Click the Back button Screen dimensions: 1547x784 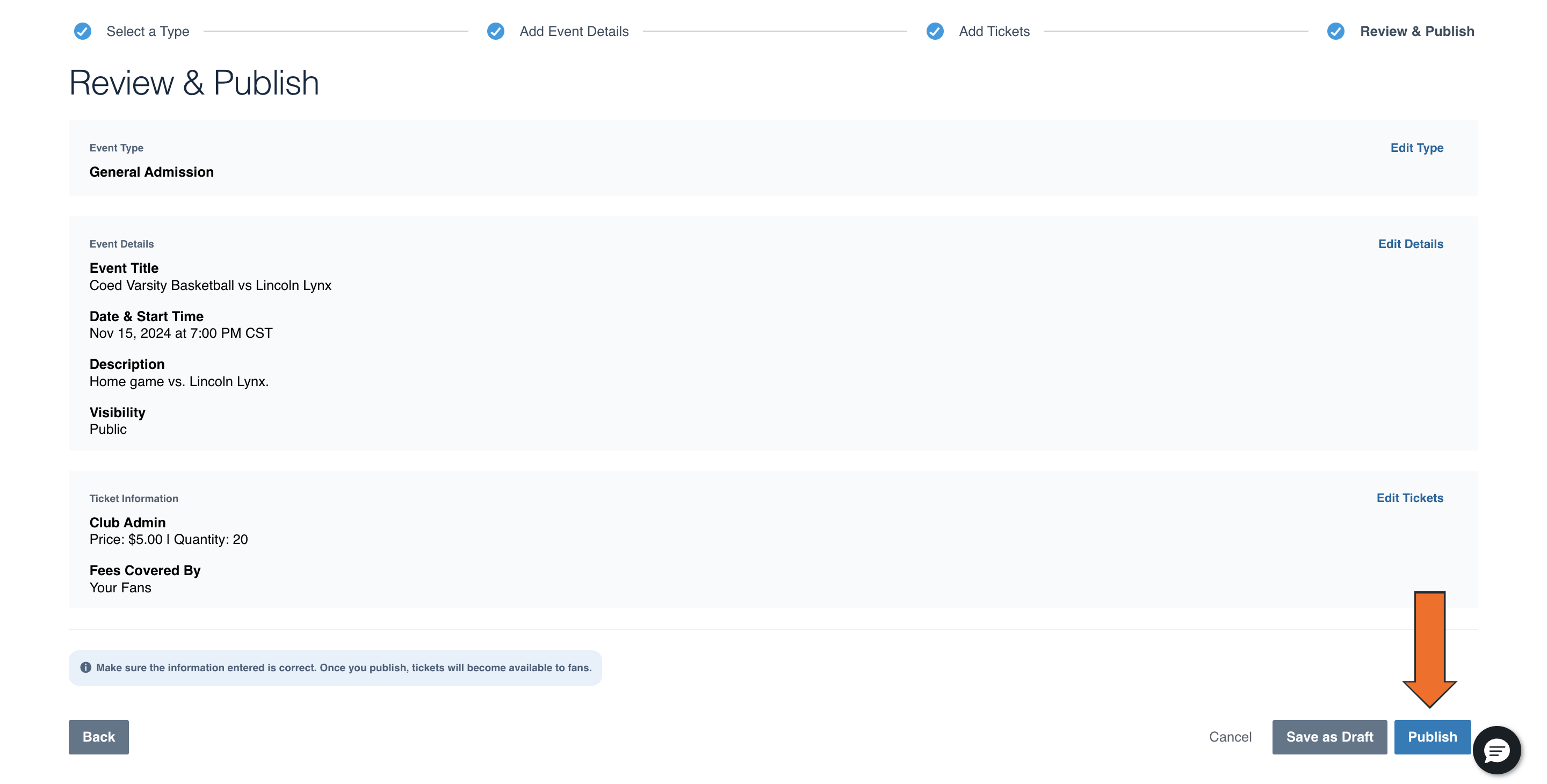[x=98, y=737]
